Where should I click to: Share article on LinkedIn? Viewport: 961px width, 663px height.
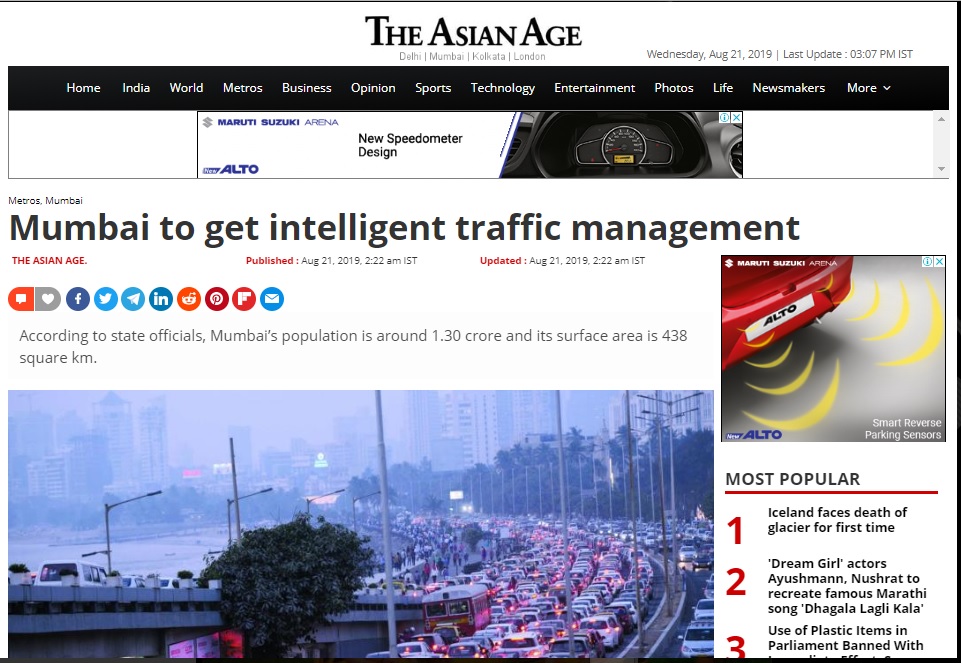point(161,299)
